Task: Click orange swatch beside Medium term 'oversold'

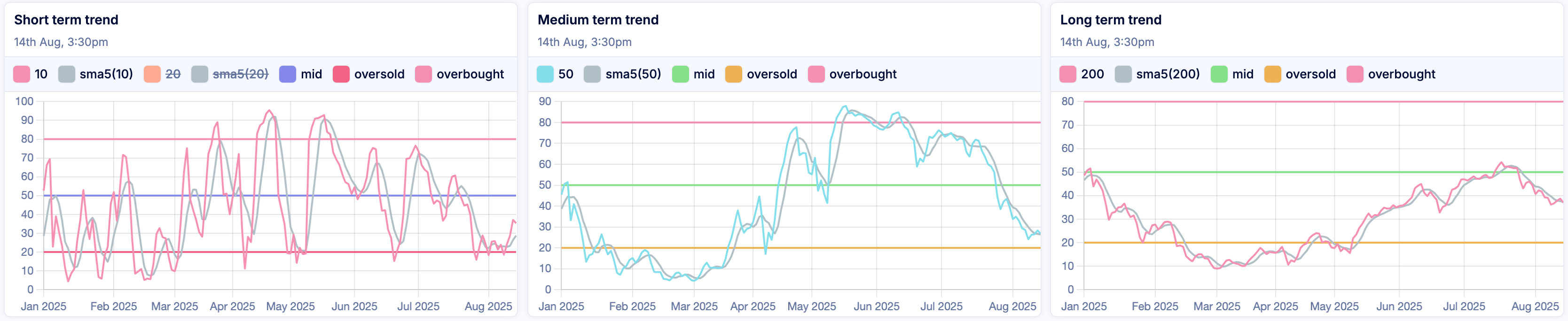Action: click(734, 74)
